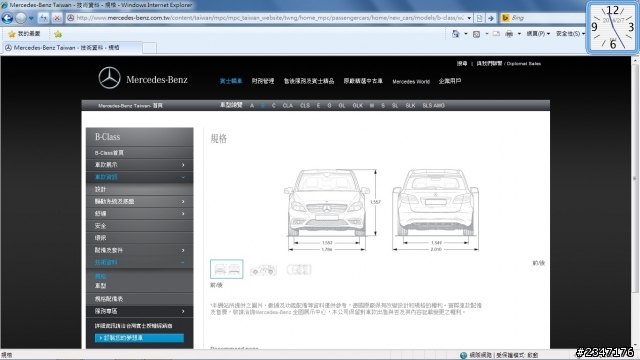Expand the sidebar item above technical data
This screenshot has width=640, height=360.
click(183, 250)
